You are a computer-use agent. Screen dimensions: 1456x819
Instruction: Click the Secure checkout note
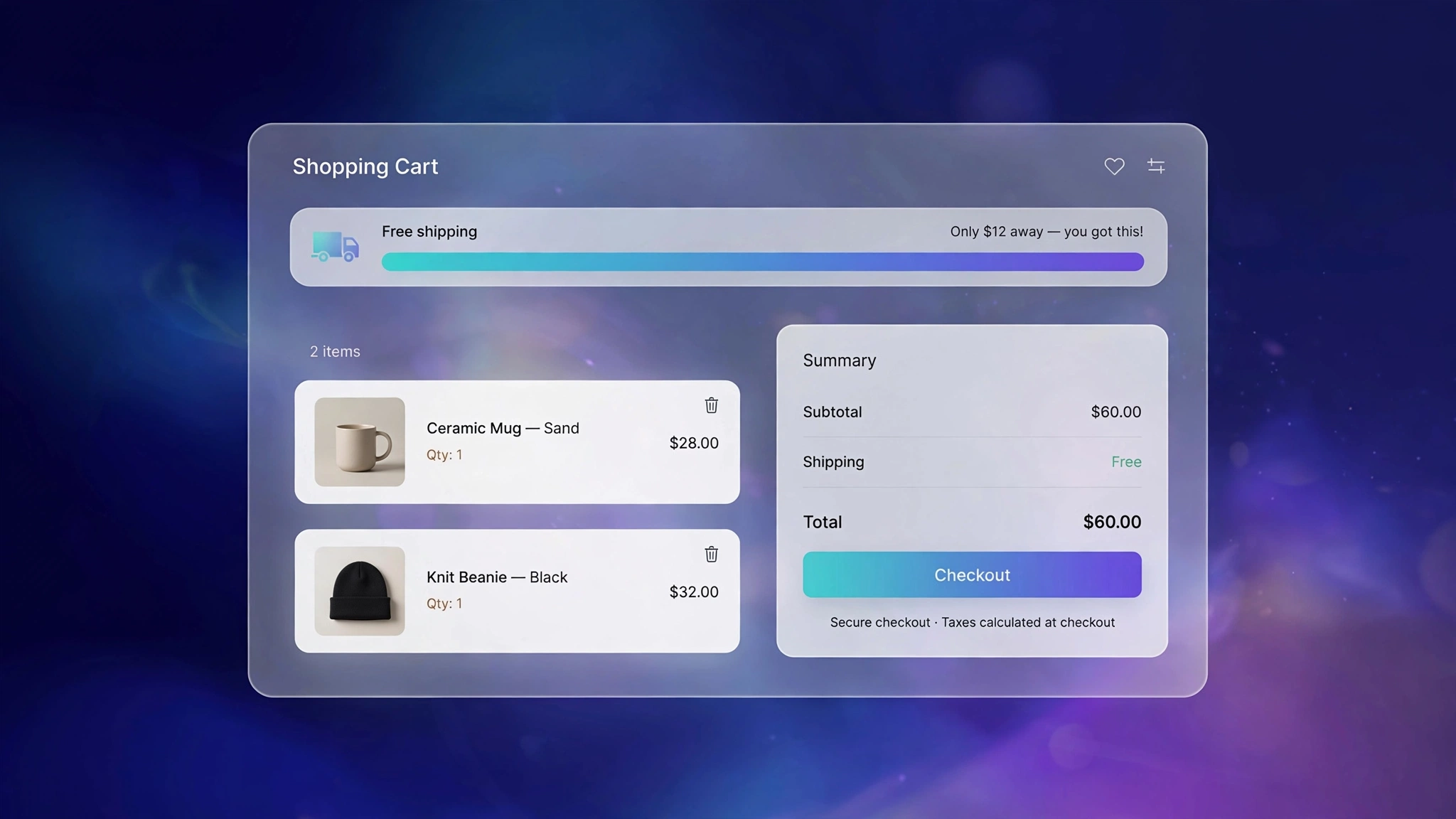(972, 622)
